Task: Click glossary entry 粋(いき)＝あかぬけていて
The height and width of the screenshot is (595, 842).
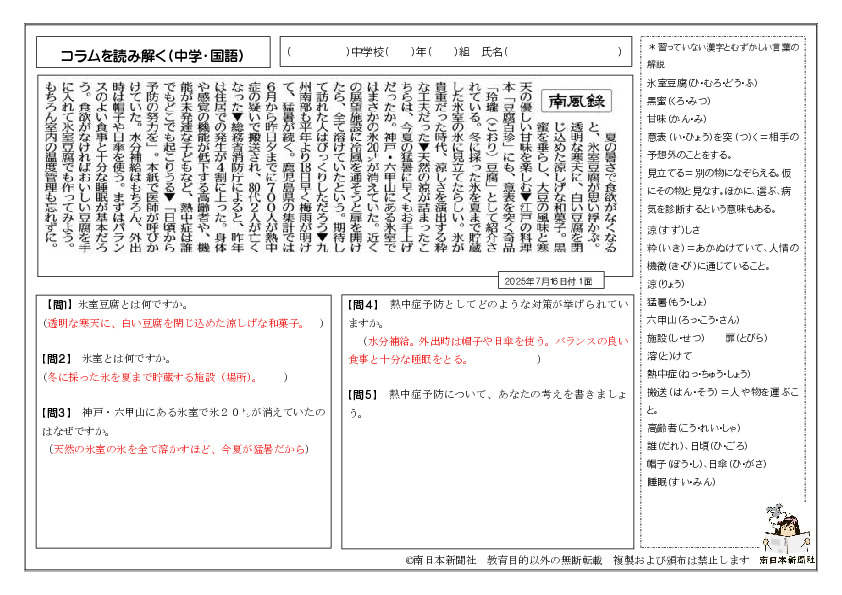Action: 723,257
